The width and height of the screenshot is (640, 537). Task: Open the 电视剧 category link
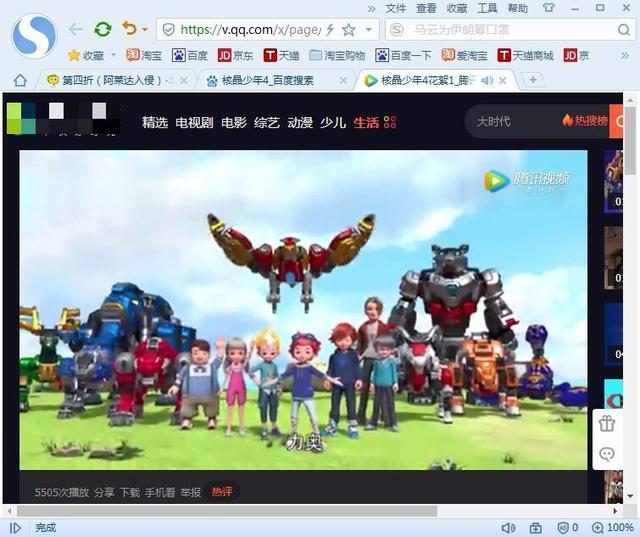click(x=194, y=122)
